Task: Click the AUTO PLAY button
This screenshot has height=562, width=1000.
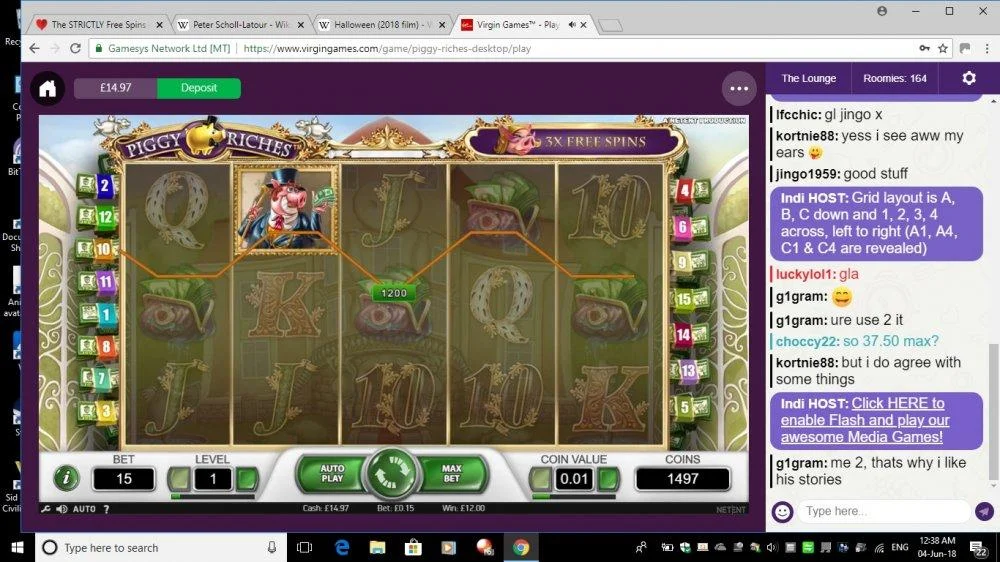Action: tap(332, 473)
